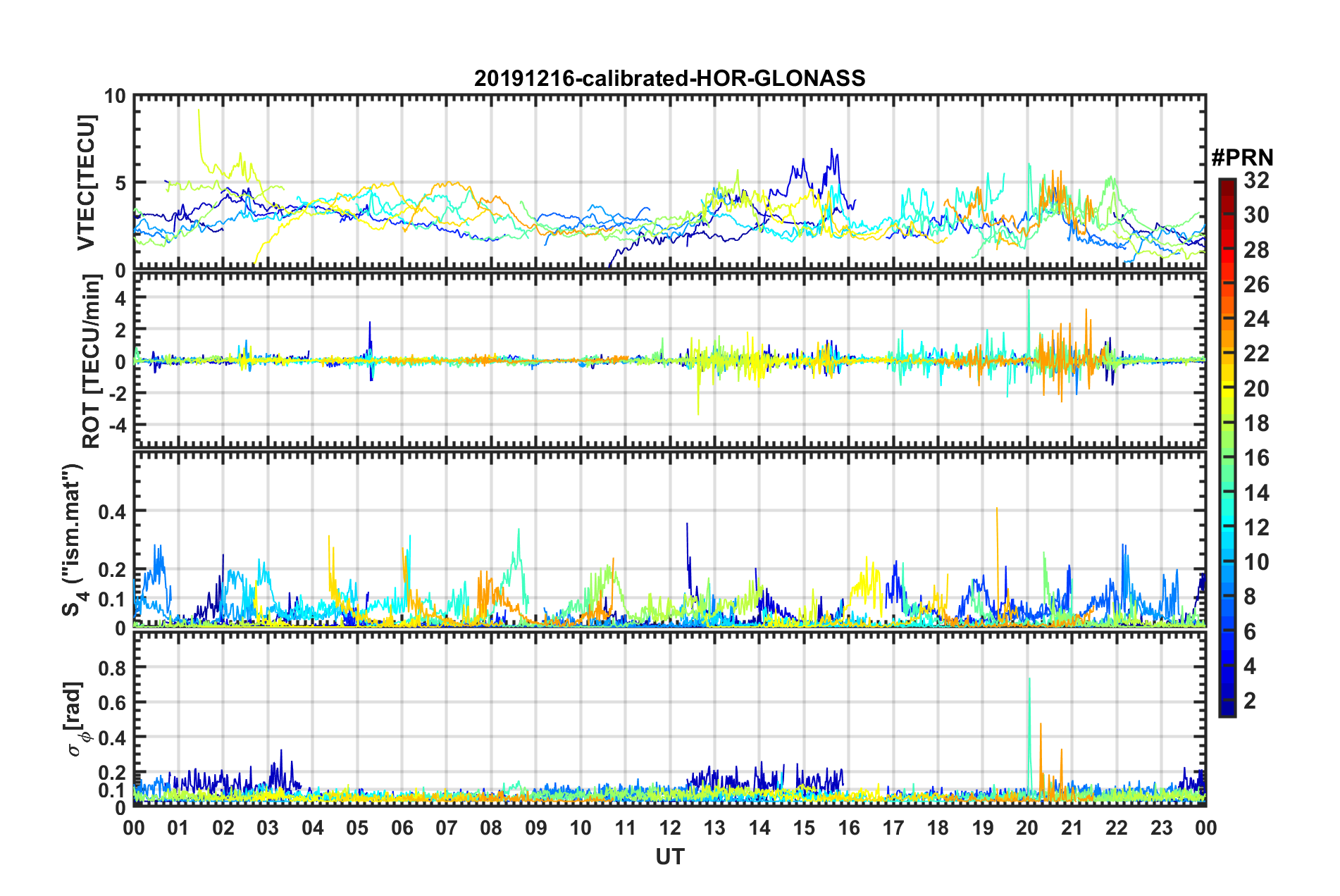Pick the yellow band near colorbar value 20
This screenshot has width=1340, height=896.
(1227, 388)
